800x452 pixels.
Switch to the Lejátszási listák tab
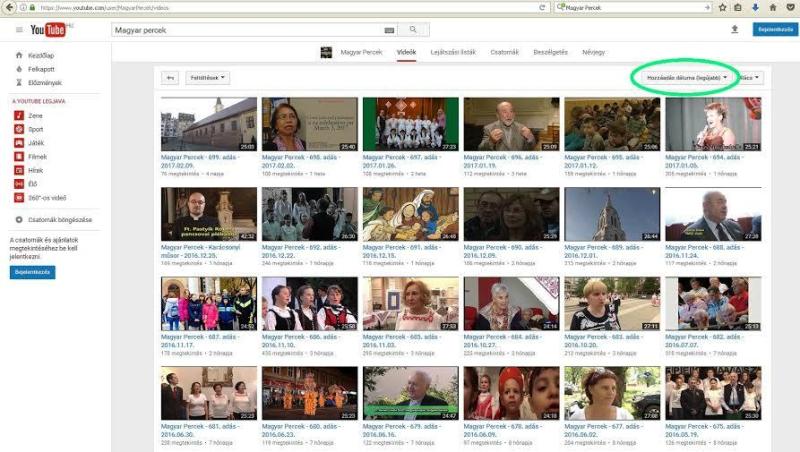(451, 51)
